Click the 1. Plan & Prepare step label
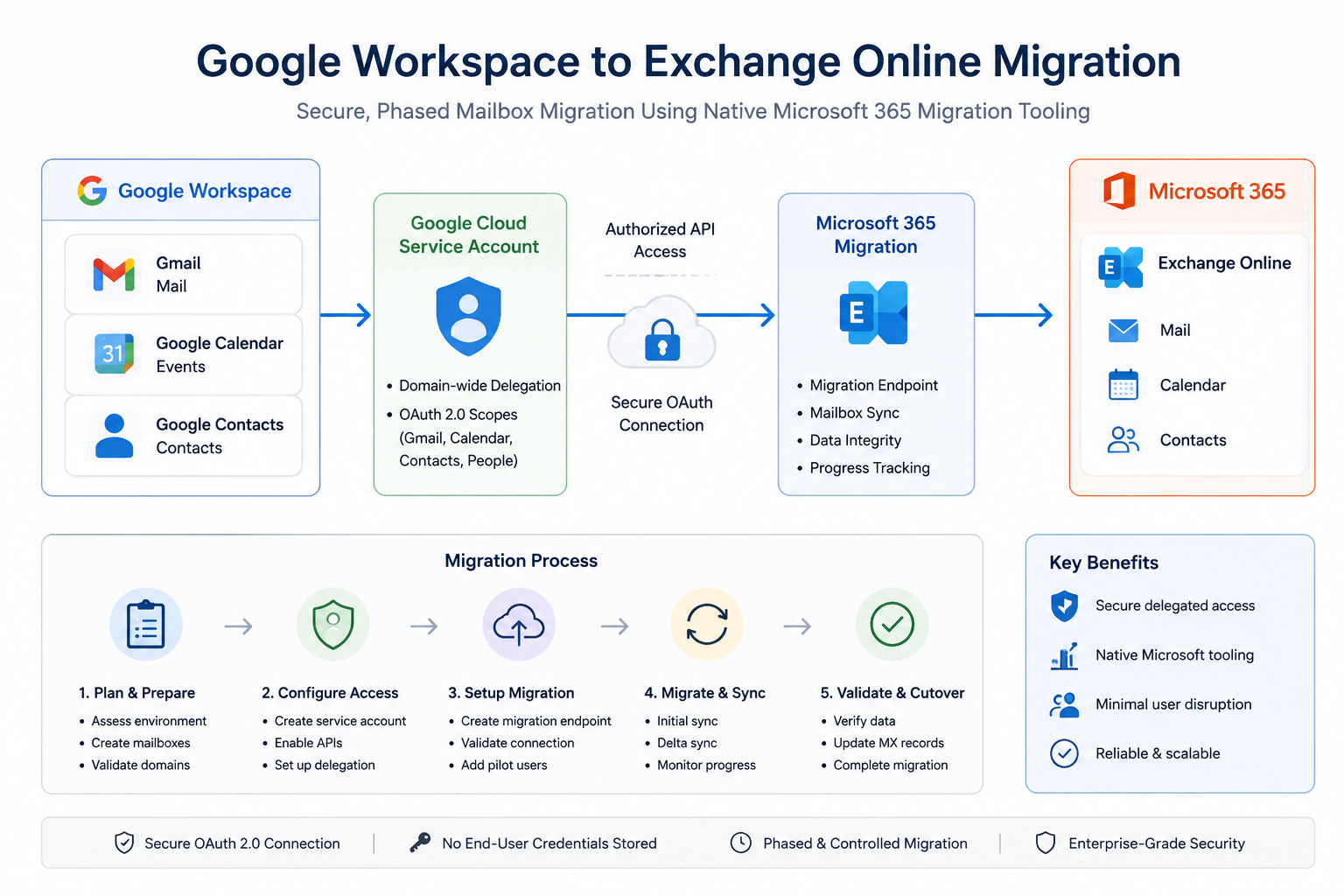This screenshot has width=1344, height=896. pos(136,692)
